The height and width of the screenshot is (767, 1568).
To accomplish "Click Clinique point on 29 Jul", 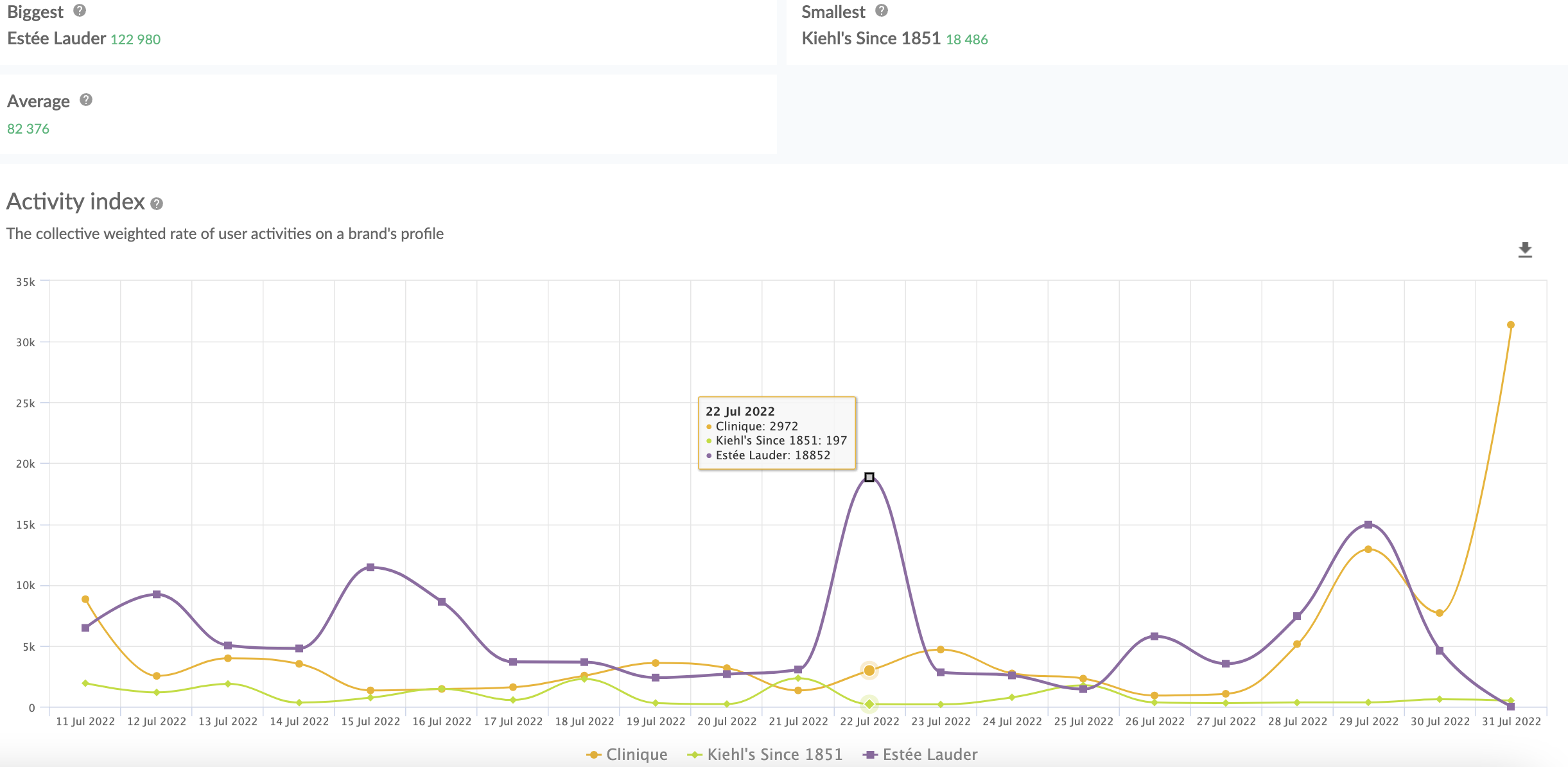I will click(x=1368, y=549).
